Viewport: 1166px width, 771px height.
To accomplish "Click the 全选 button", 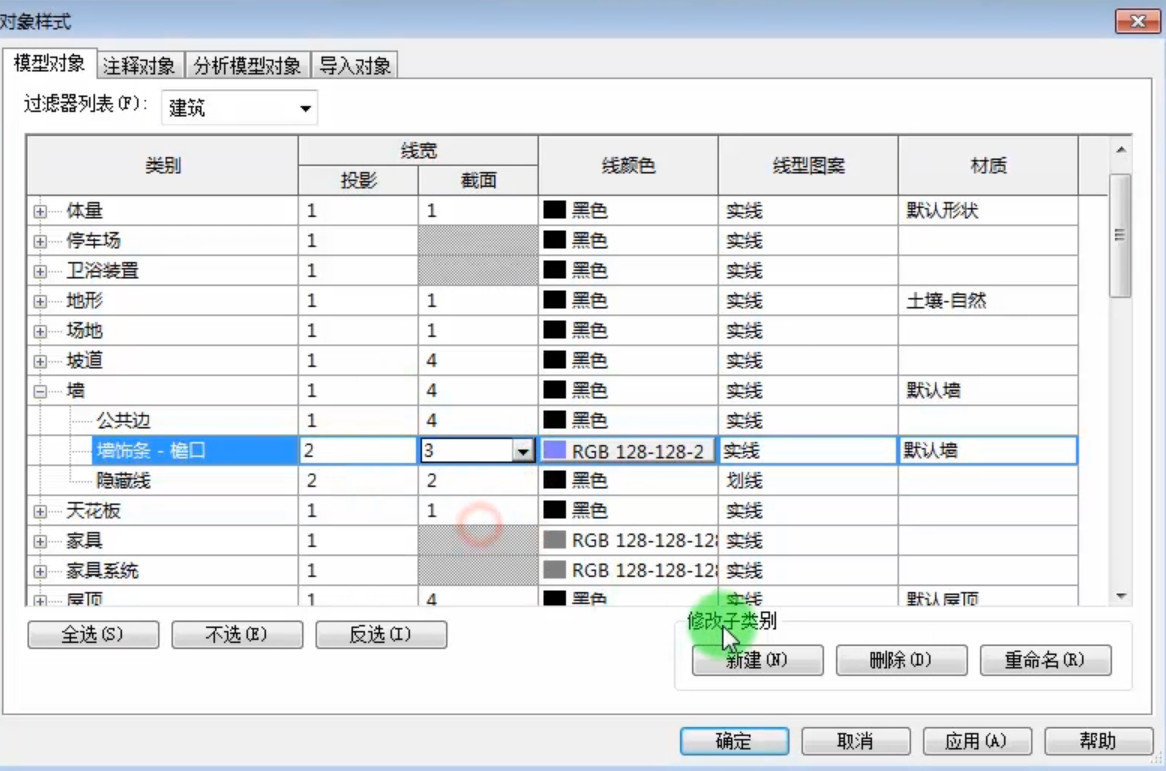I will [93, 635].
